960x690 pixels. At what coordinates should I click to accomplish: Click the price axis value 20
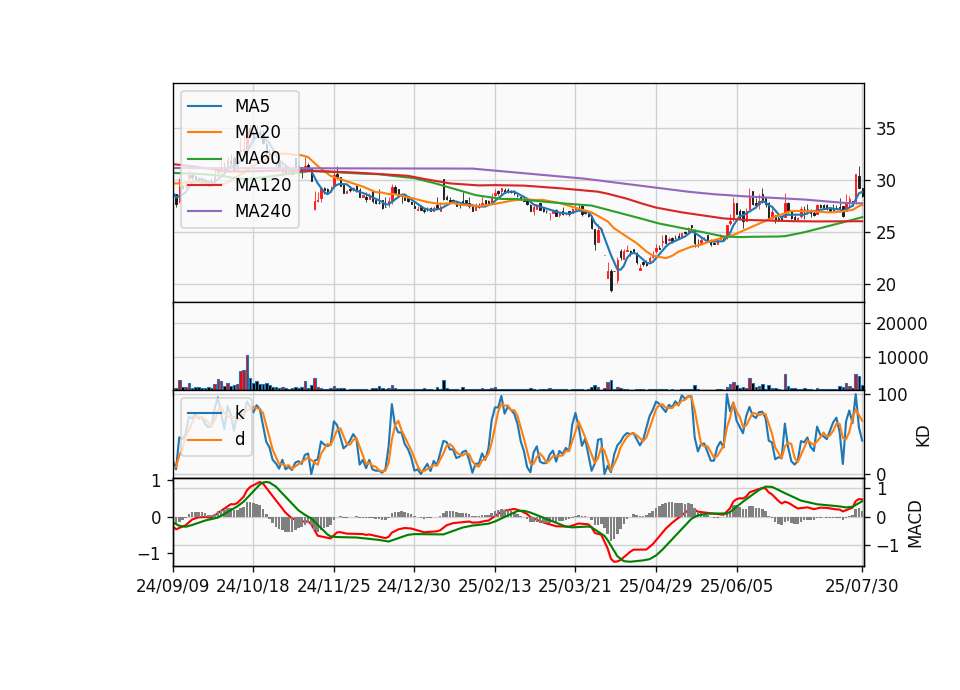(x=886, y=285)
